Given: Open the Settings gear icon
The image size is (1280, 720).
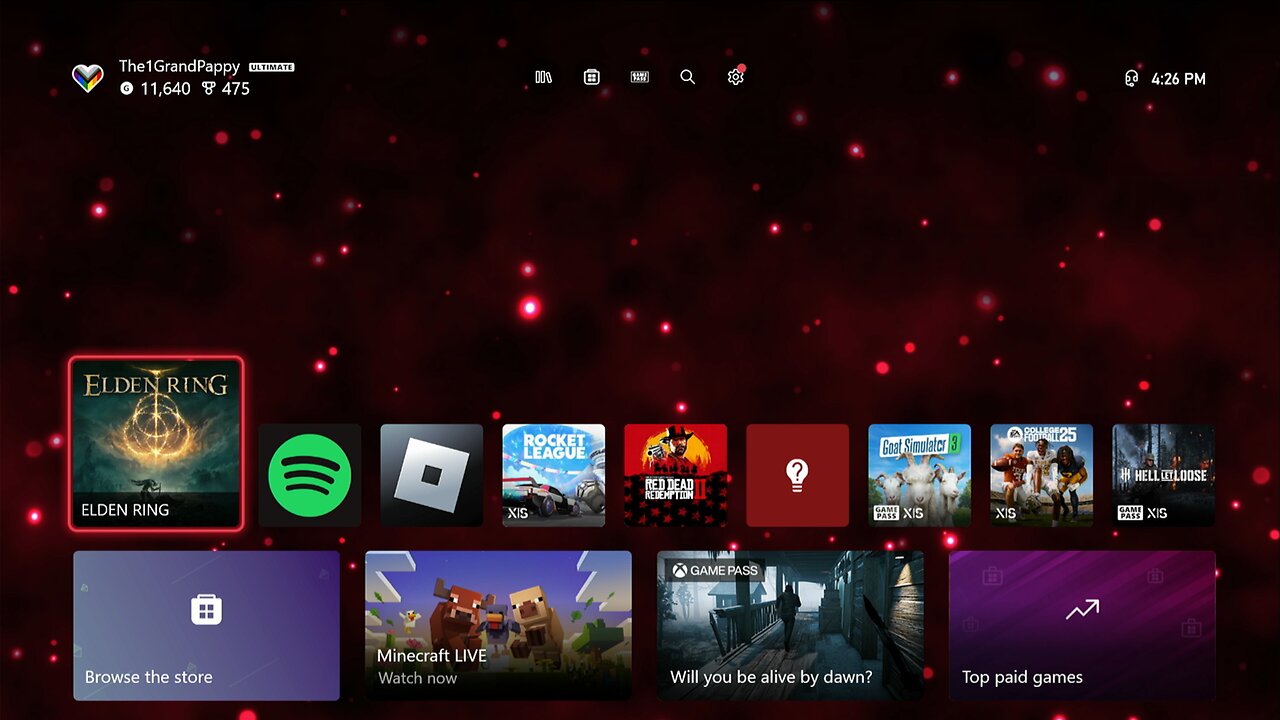Looking at the screenshot, I should pos(736,77).
